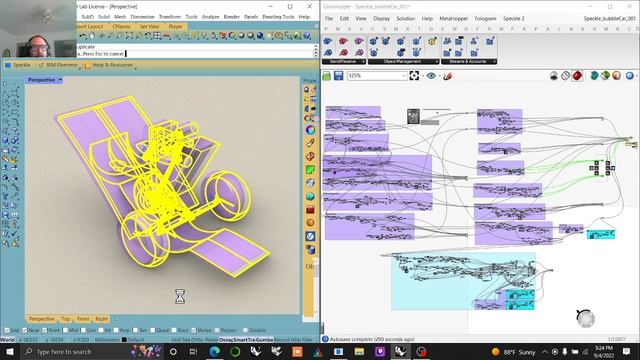Viewport: 640px width, 360px height.
Task: Open Microsoft Edge from the taskbar
Action: [215, 351]
